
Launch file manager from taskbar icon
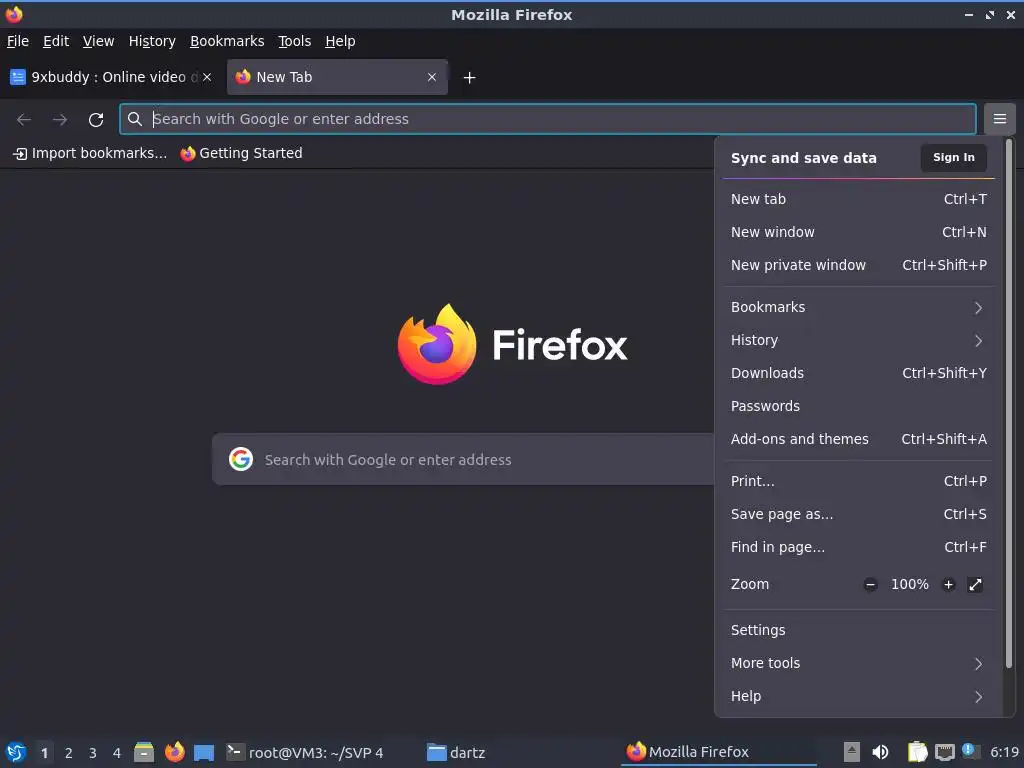pyautogui.click(x=144, y=752)
